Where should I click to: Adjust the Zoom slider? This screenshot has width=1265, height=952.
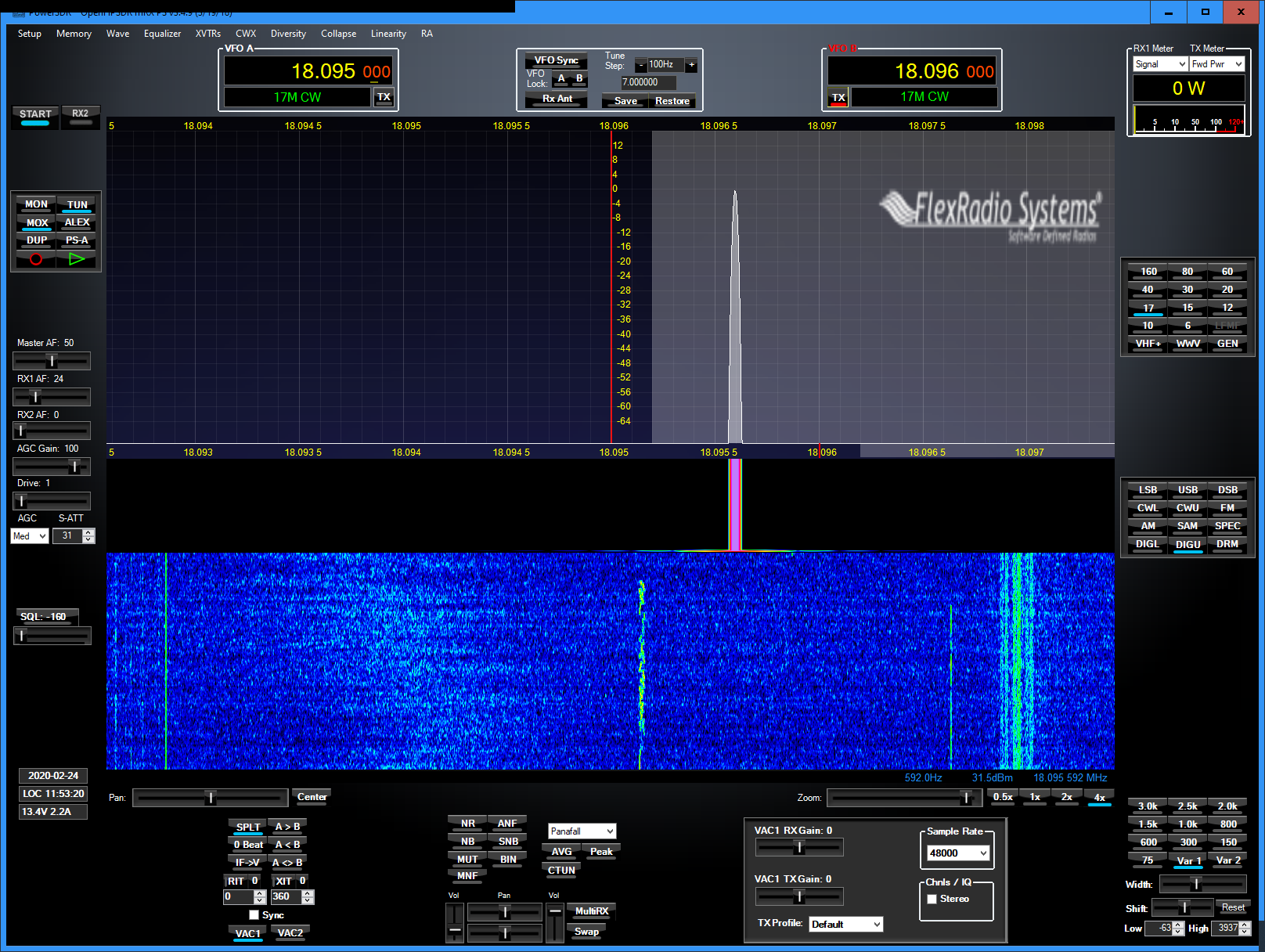(x=904, y=798)
